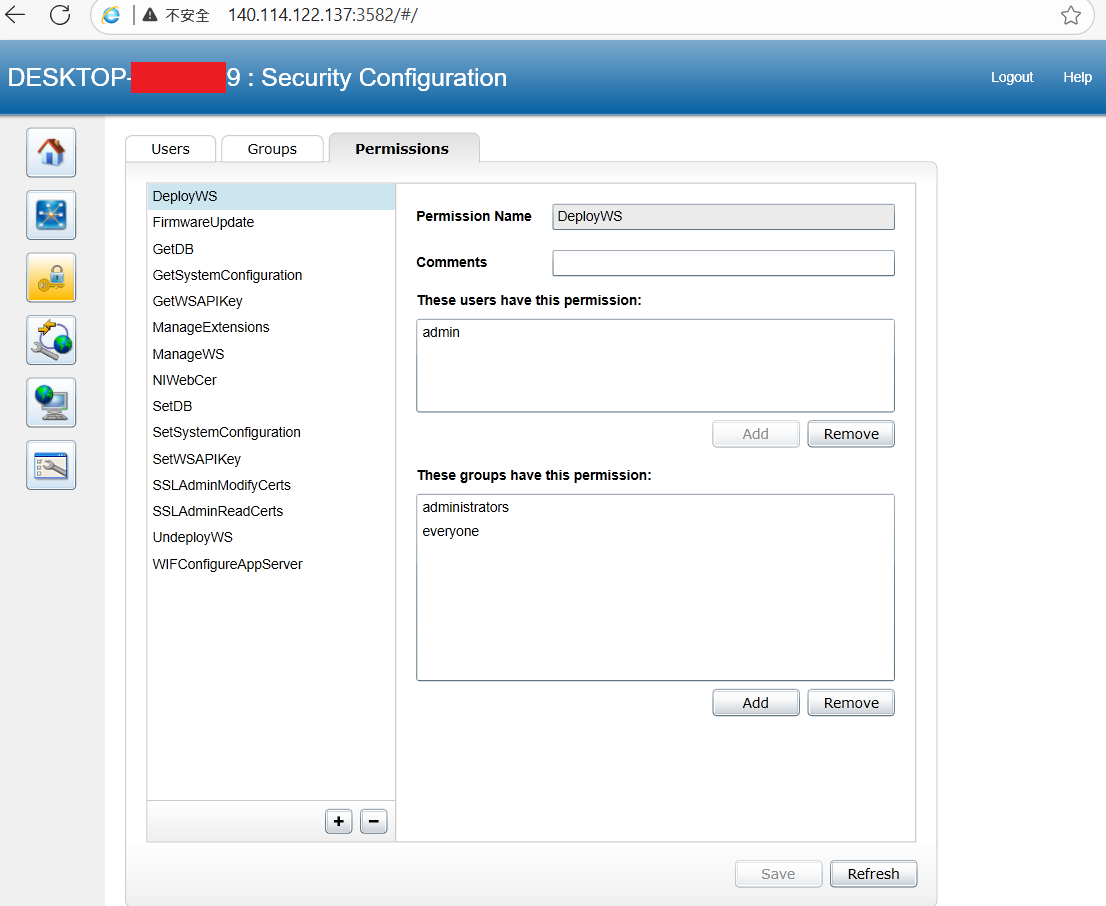Remove selected user from permission
The height and width of the screenshot is (906, 1106).
click(x=851, y=434)
